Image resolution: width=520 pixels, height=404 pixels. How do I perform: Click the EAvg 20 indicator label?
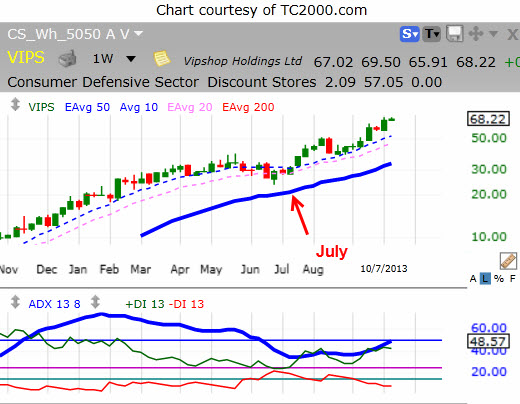190,107
